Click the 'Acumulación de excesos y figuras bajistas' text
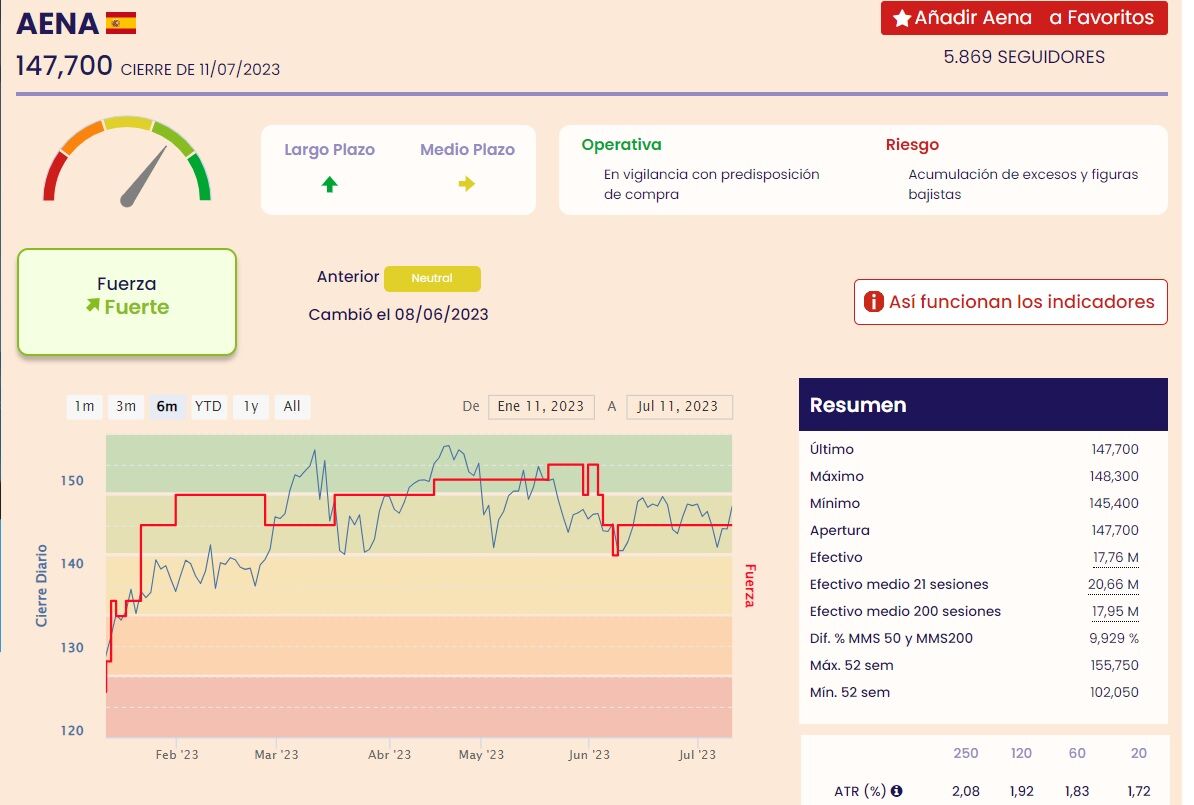 1023,184
